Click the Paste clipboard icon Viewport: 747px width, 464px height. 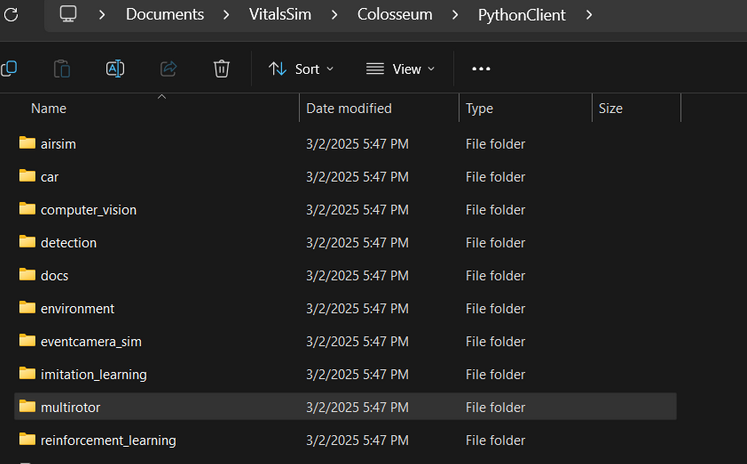(x=62, y=69)
